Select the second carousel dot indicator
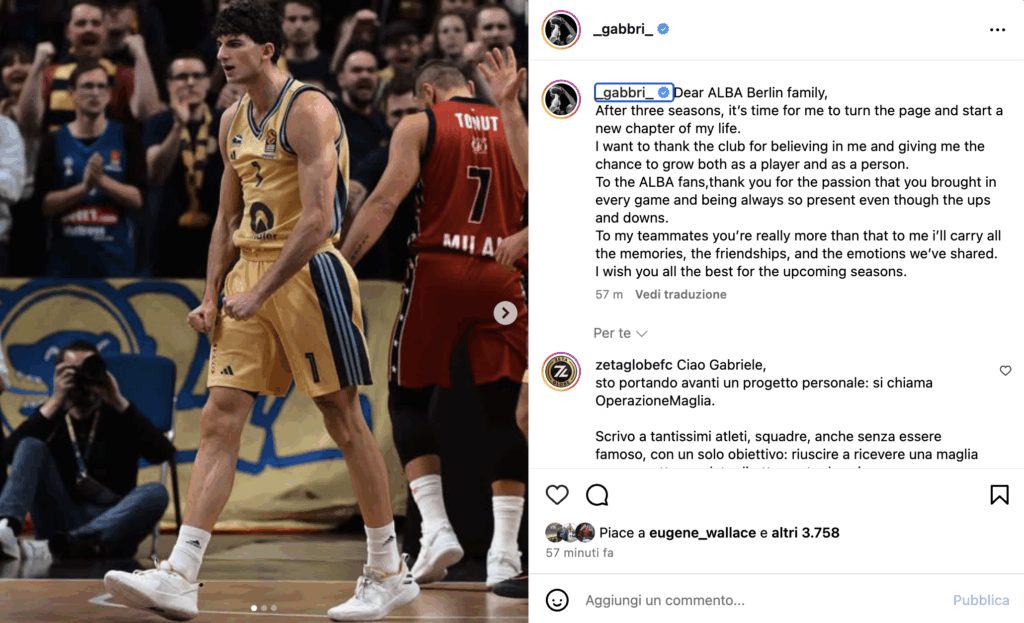This screenshot has width=1024, height=623. [264, 608]
